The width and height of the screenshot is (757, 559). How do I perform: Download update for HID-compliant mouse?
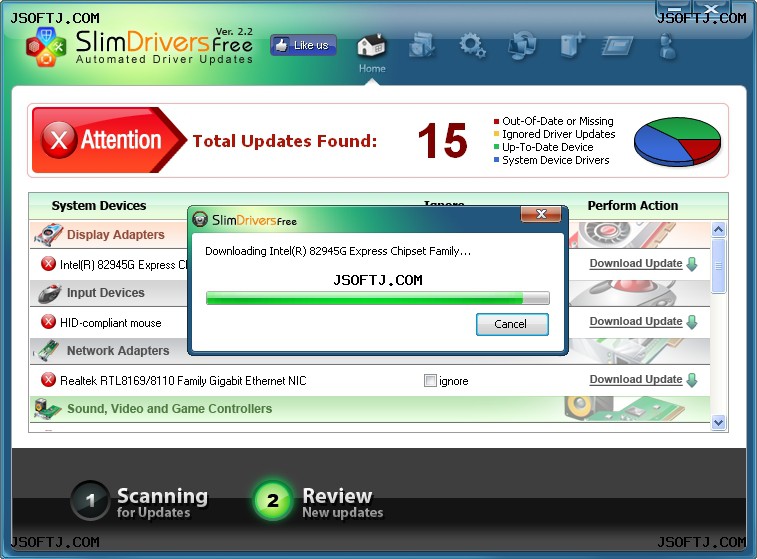(x=636, y=321)
